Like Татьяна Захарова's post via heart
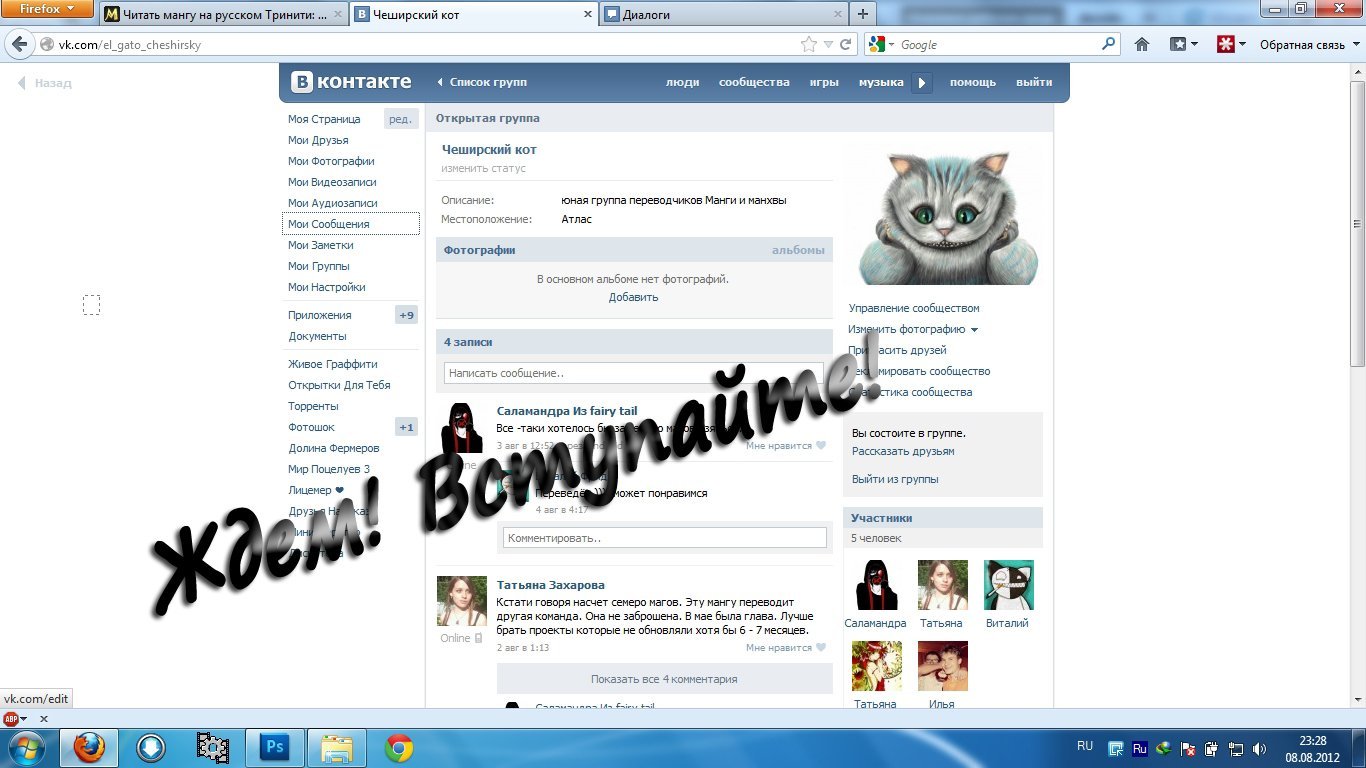The image size is (1366, 768). pyautogui.click(x=821, y=648)
